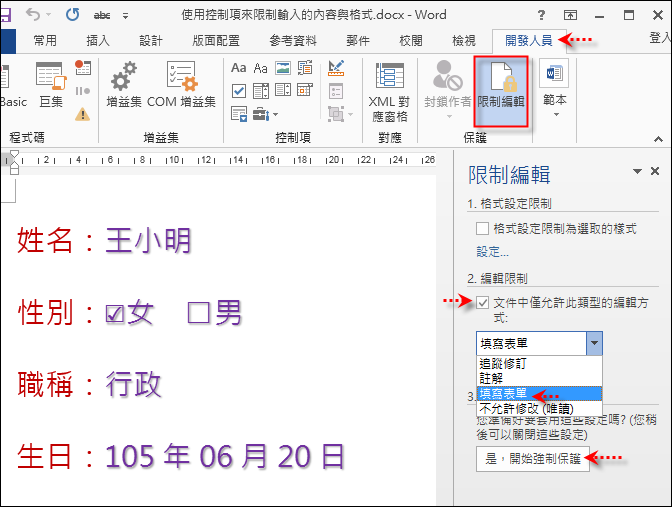Click the Undo icon in the title bar
Screen dimensions: 672x507
point(33,15)
